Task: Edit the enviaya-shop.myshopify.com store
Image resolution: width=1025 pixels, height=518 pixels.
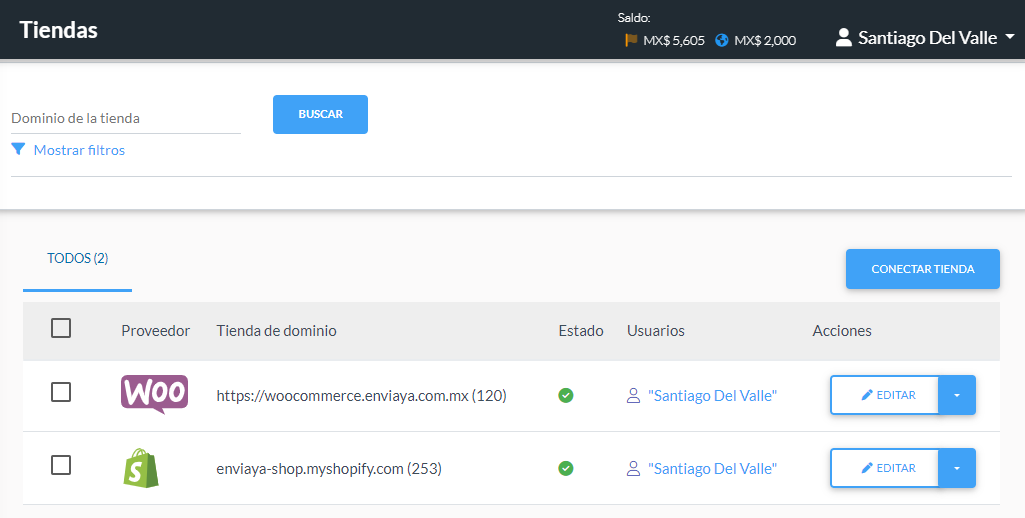Action: click(884, 468)
